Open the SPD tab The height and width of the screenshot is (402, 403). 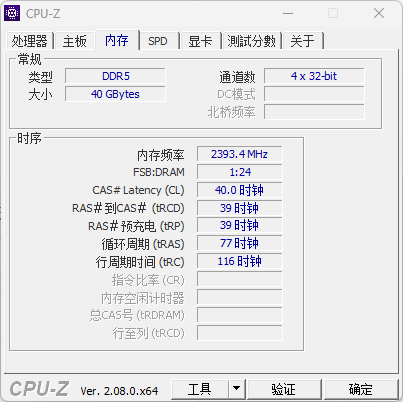158,41
